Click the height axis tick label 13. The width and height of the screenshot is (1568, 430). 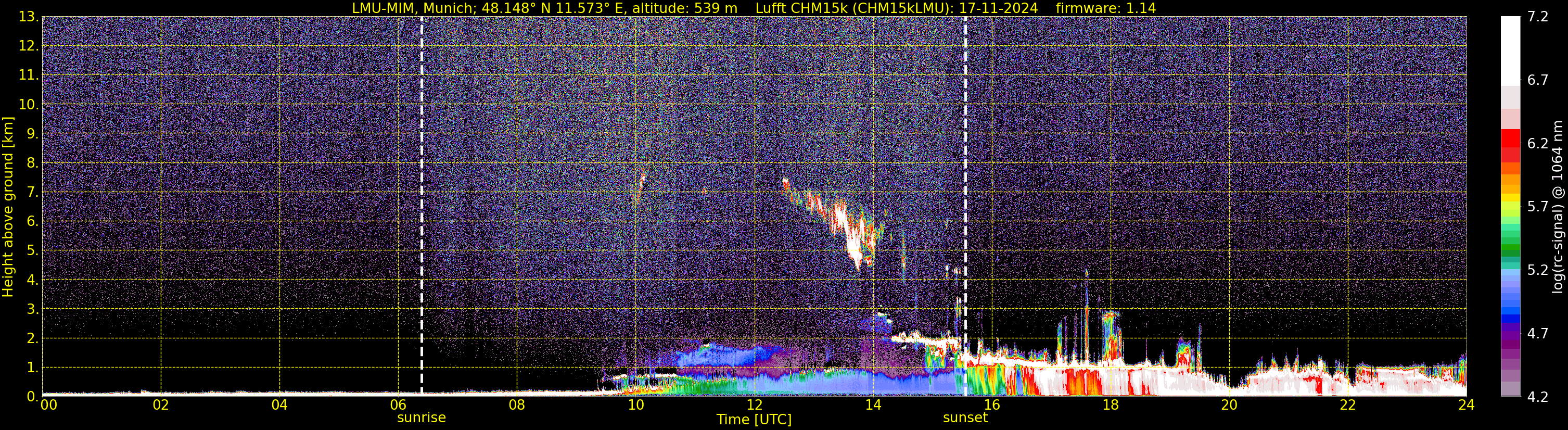pyautogui.click(x=29, y=17)
